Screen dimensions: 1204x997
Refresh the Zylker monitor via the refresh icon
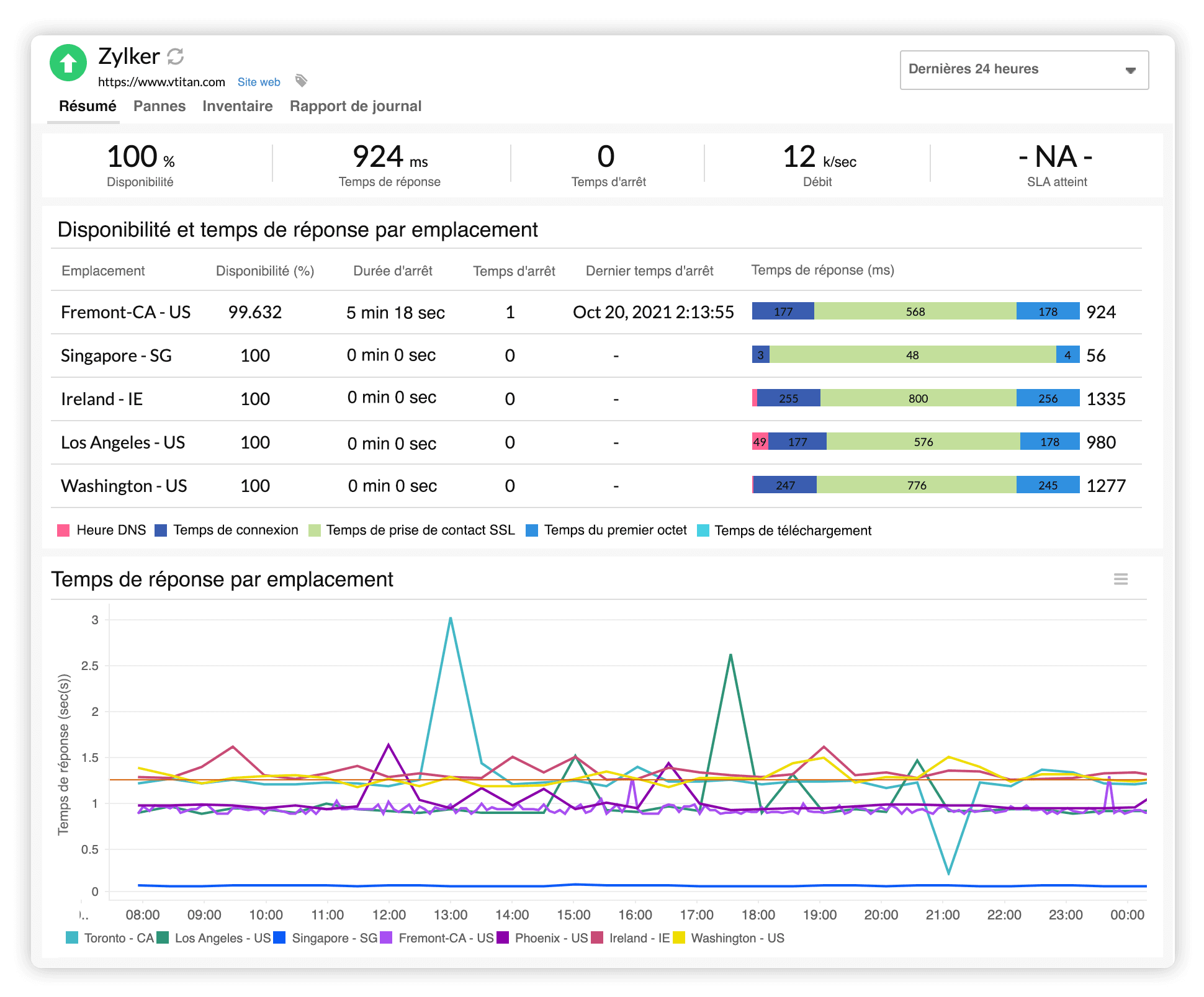[x=176, y=56]
